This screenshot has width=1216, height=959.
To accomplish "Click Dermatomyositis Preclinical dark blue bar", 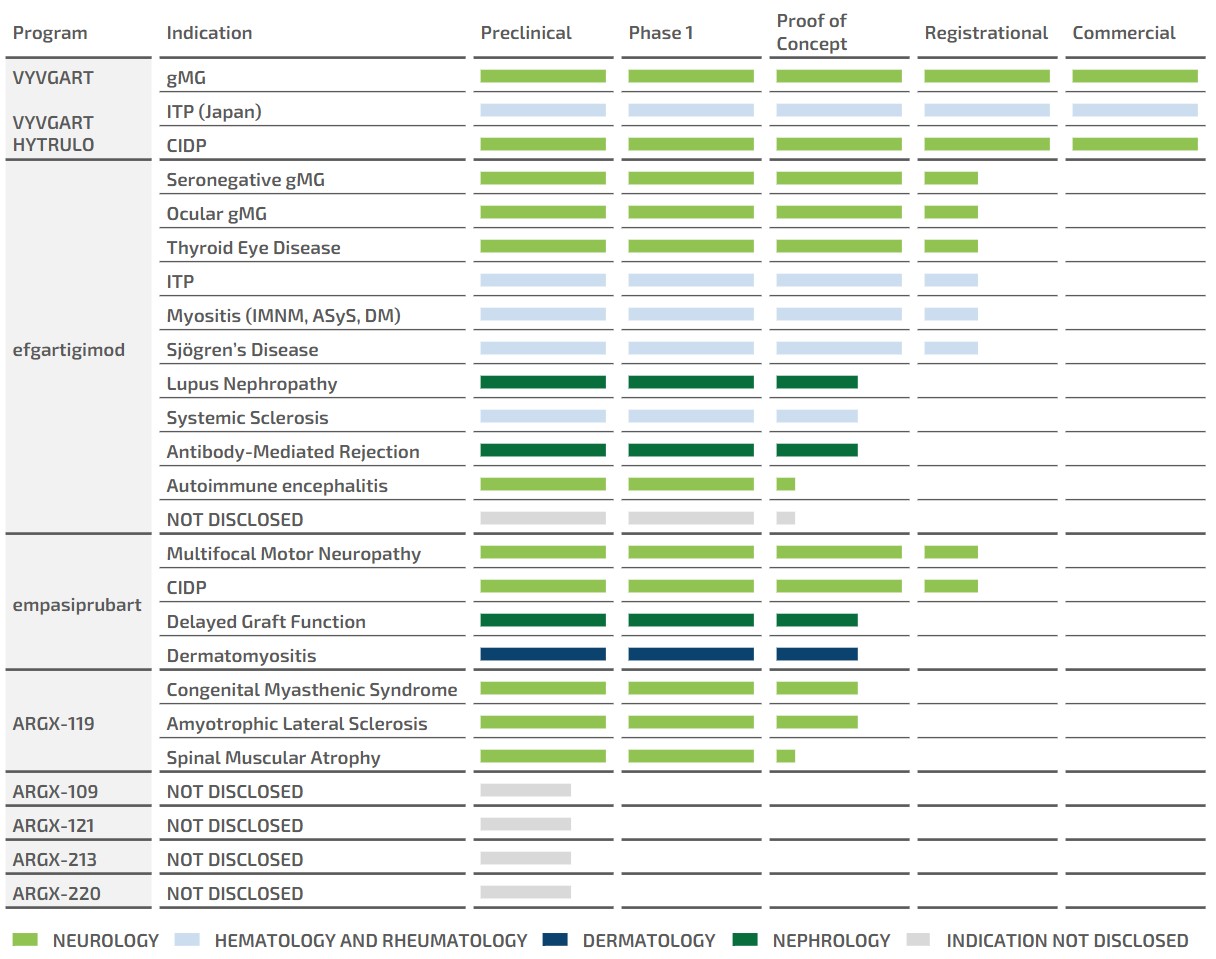I will (543, 654).
